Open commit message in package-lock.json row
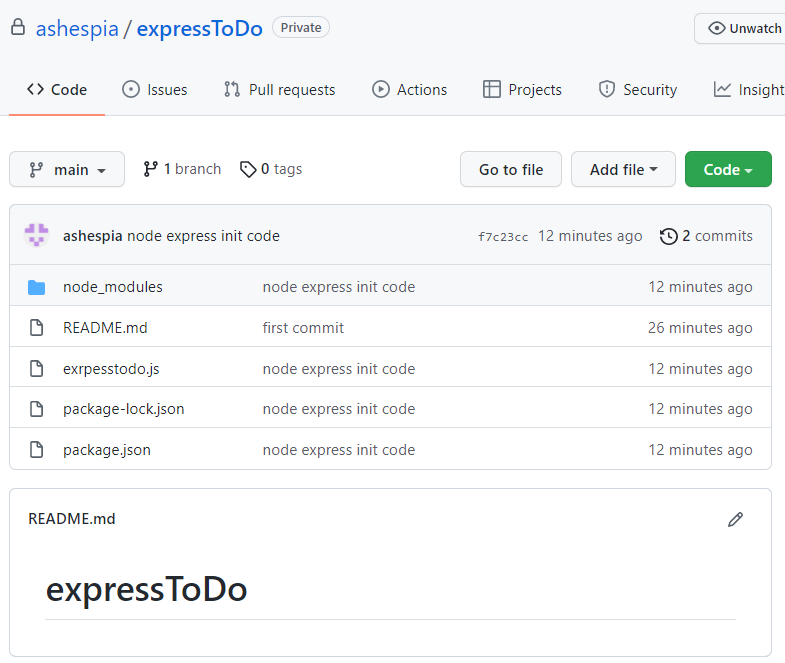 click(x=339, y=409)
